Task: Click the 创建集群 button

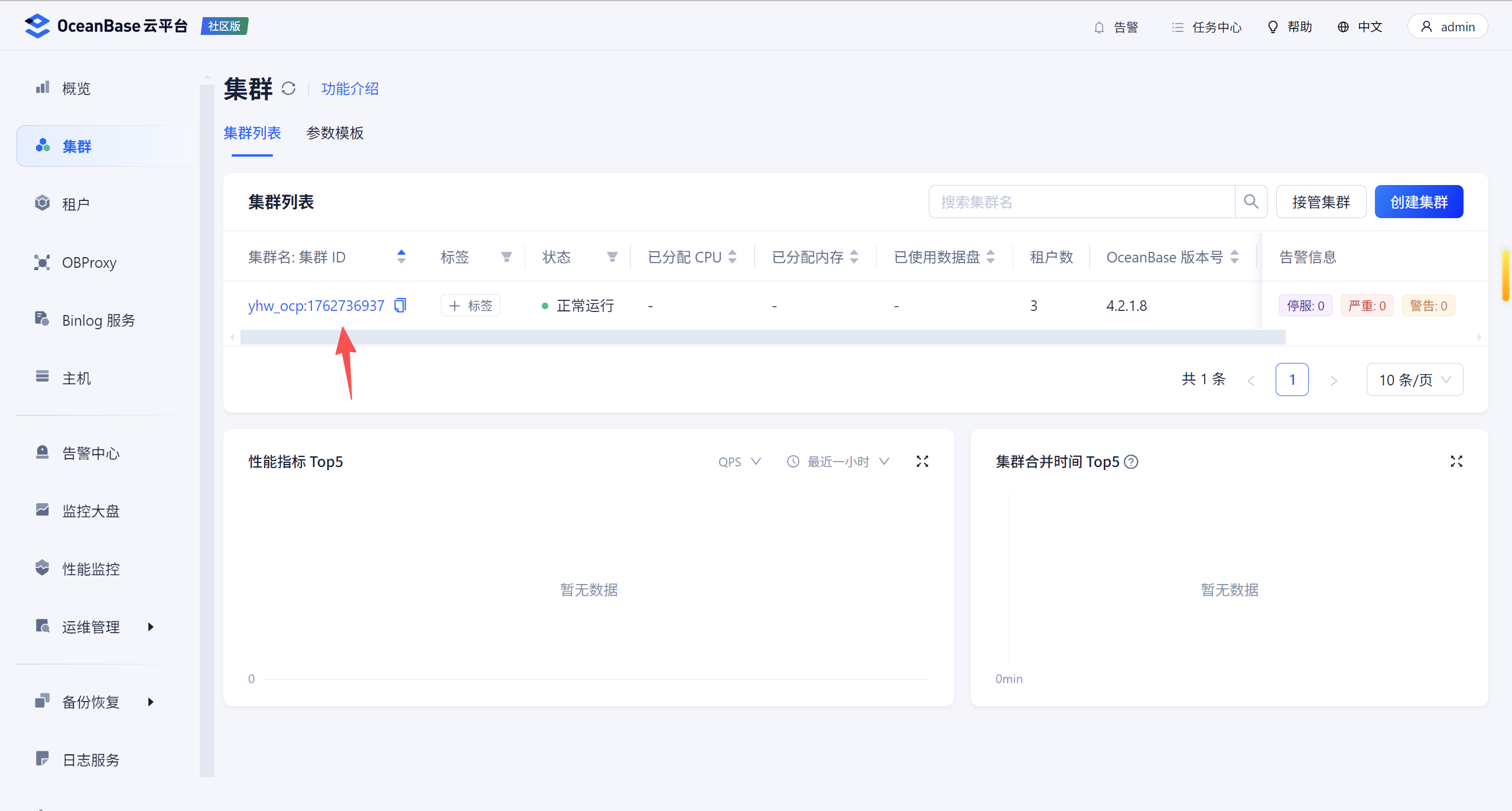Action: [x=1418, y=202]
